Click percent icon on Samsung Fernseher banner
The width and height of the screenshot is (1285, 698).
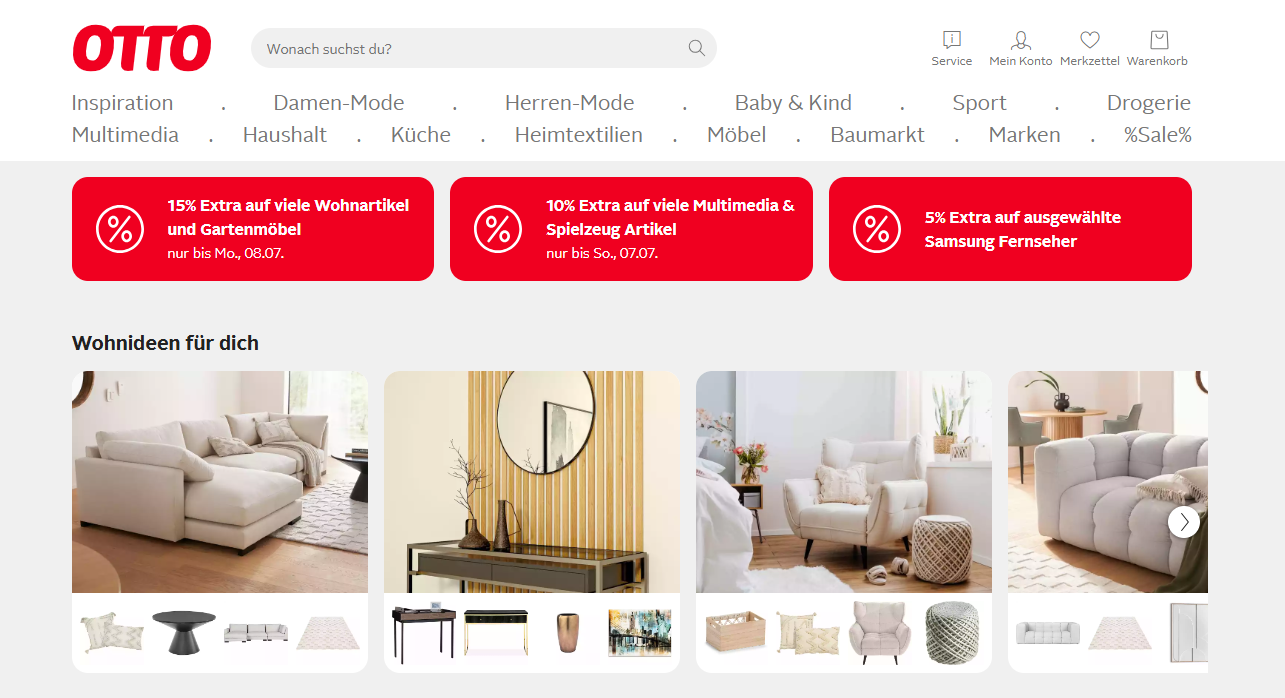(877, 229)
